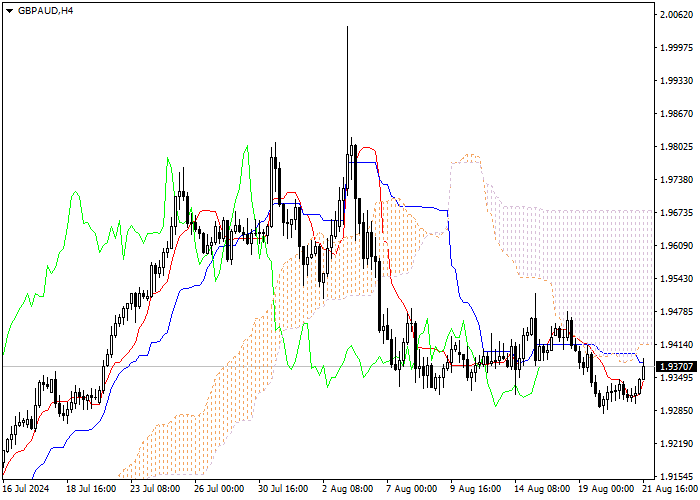Select the current price label 1.93707
The width and height of the screenshot is (700, 500).
[x=677, y=367]
